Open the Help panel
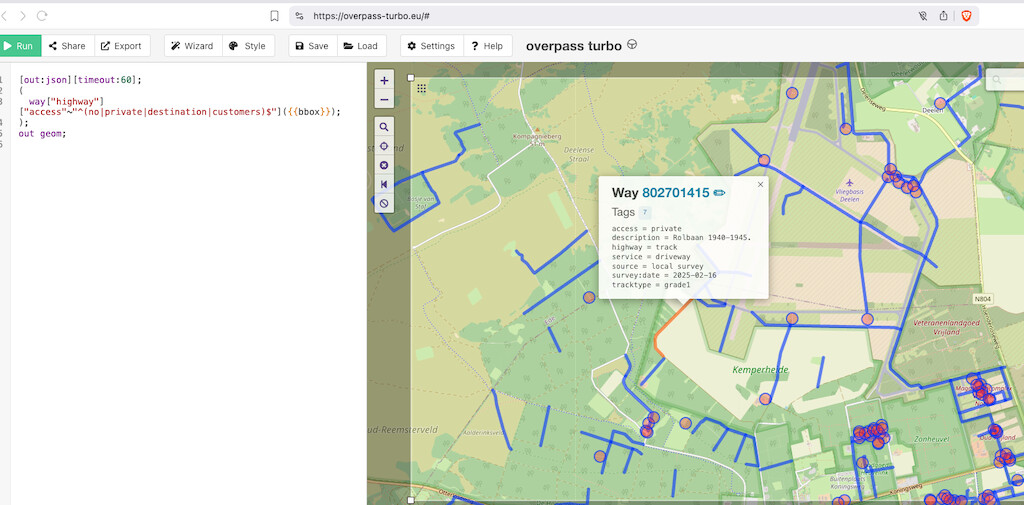This screenshot has width=1024, height=505. point(488,46)
